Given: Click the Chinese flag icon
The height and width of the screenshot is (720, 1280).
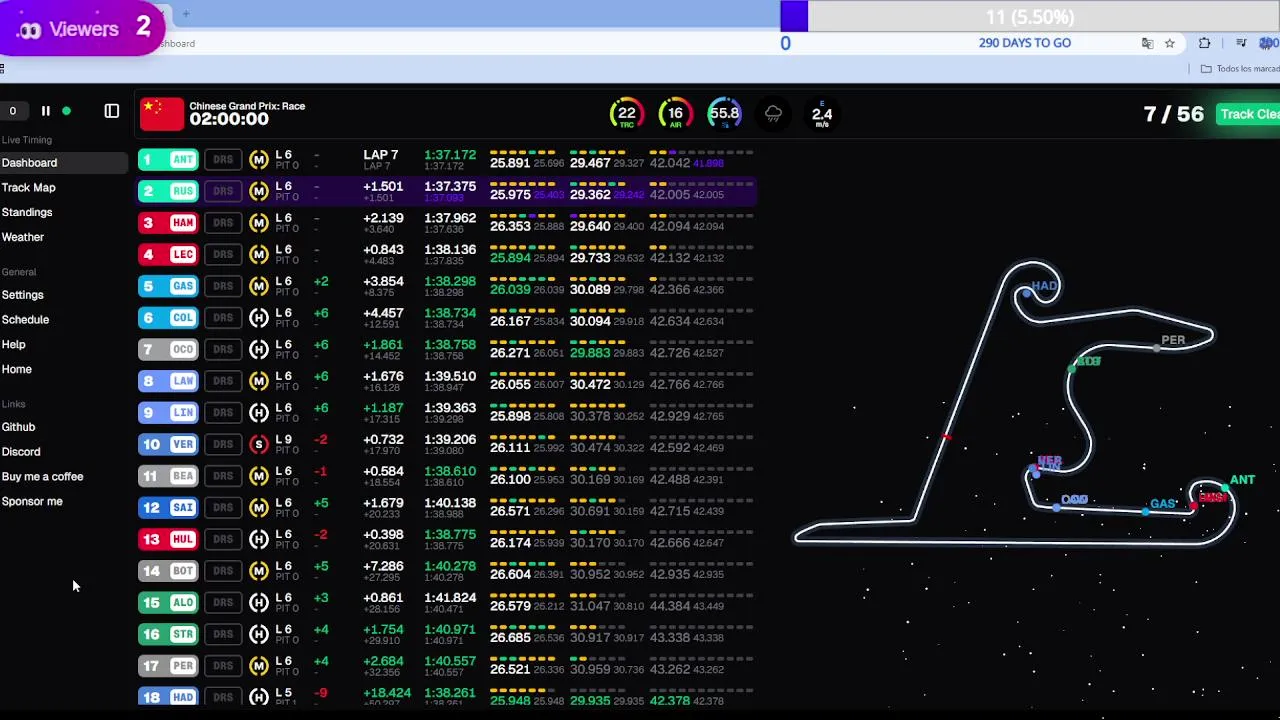Looking at the screenshot, I should (162, 114).
